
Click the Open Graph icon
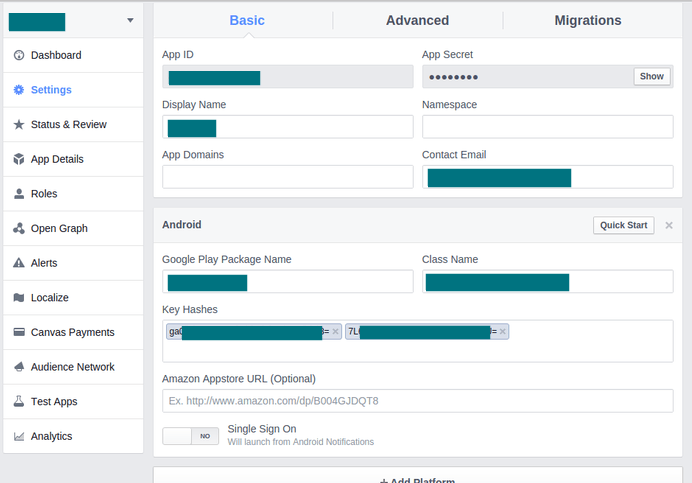pyautogui.click(x=19, y=229)
